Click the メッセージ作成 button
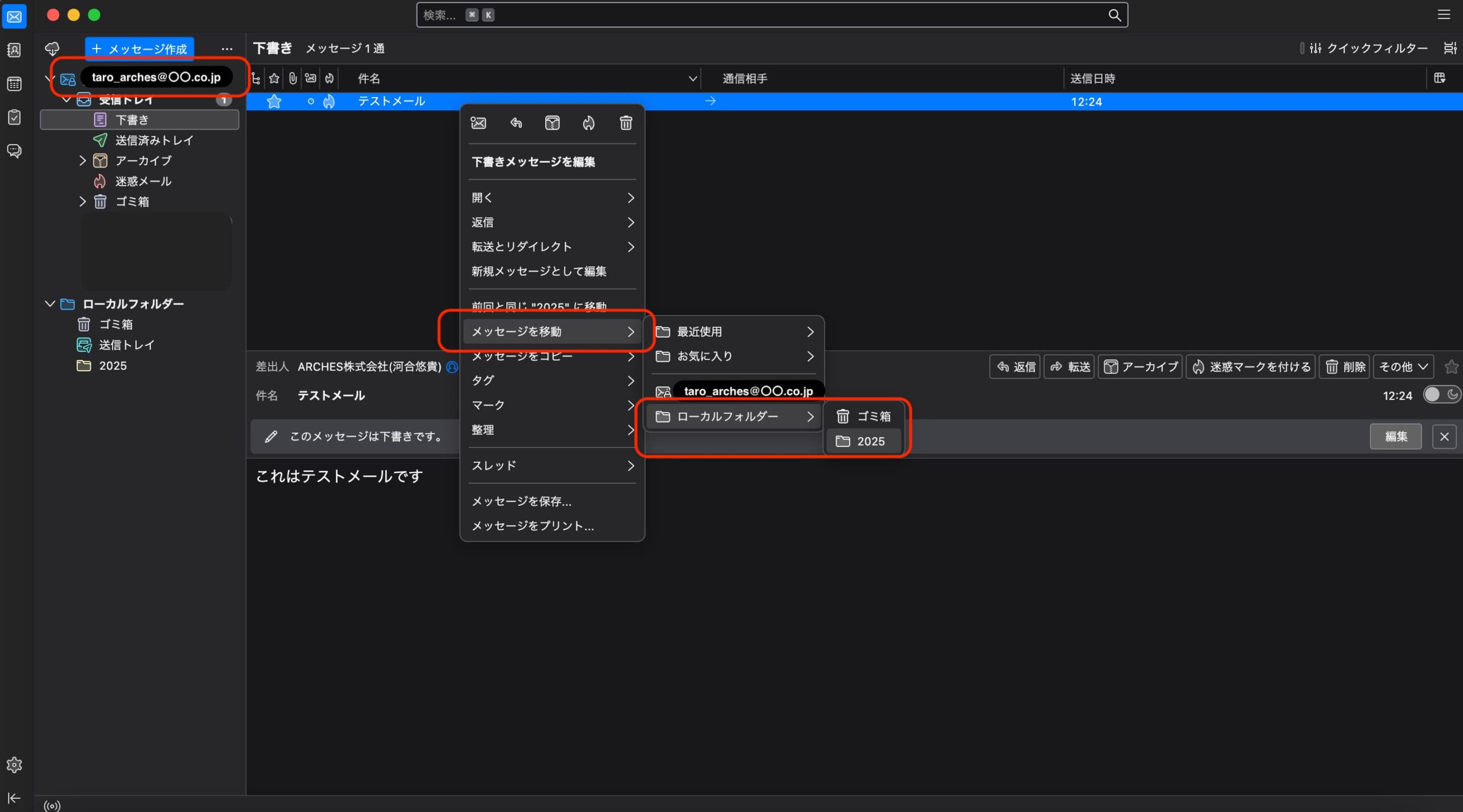 coord(140,49)
